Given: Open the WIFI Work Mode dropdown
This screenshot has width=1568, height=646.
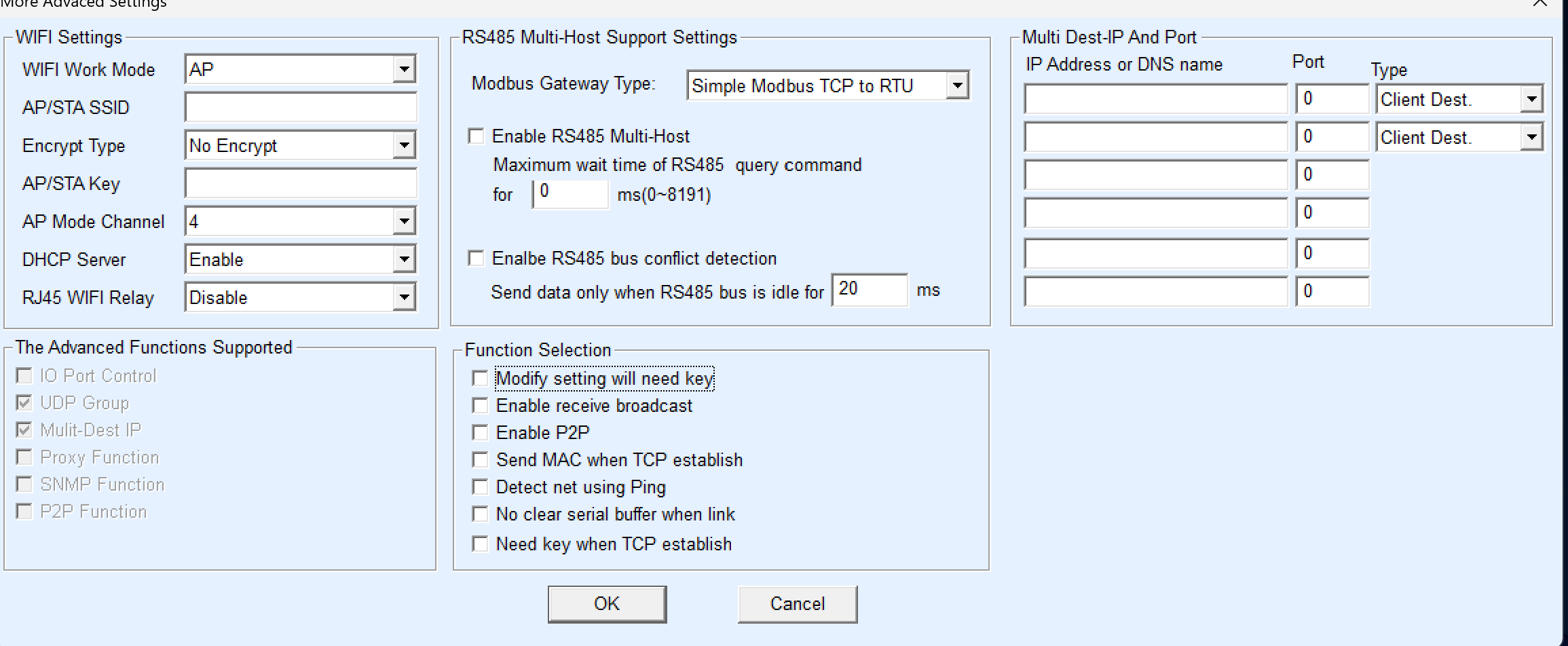Looking at the screenshot, I should (x=404, y=69).
